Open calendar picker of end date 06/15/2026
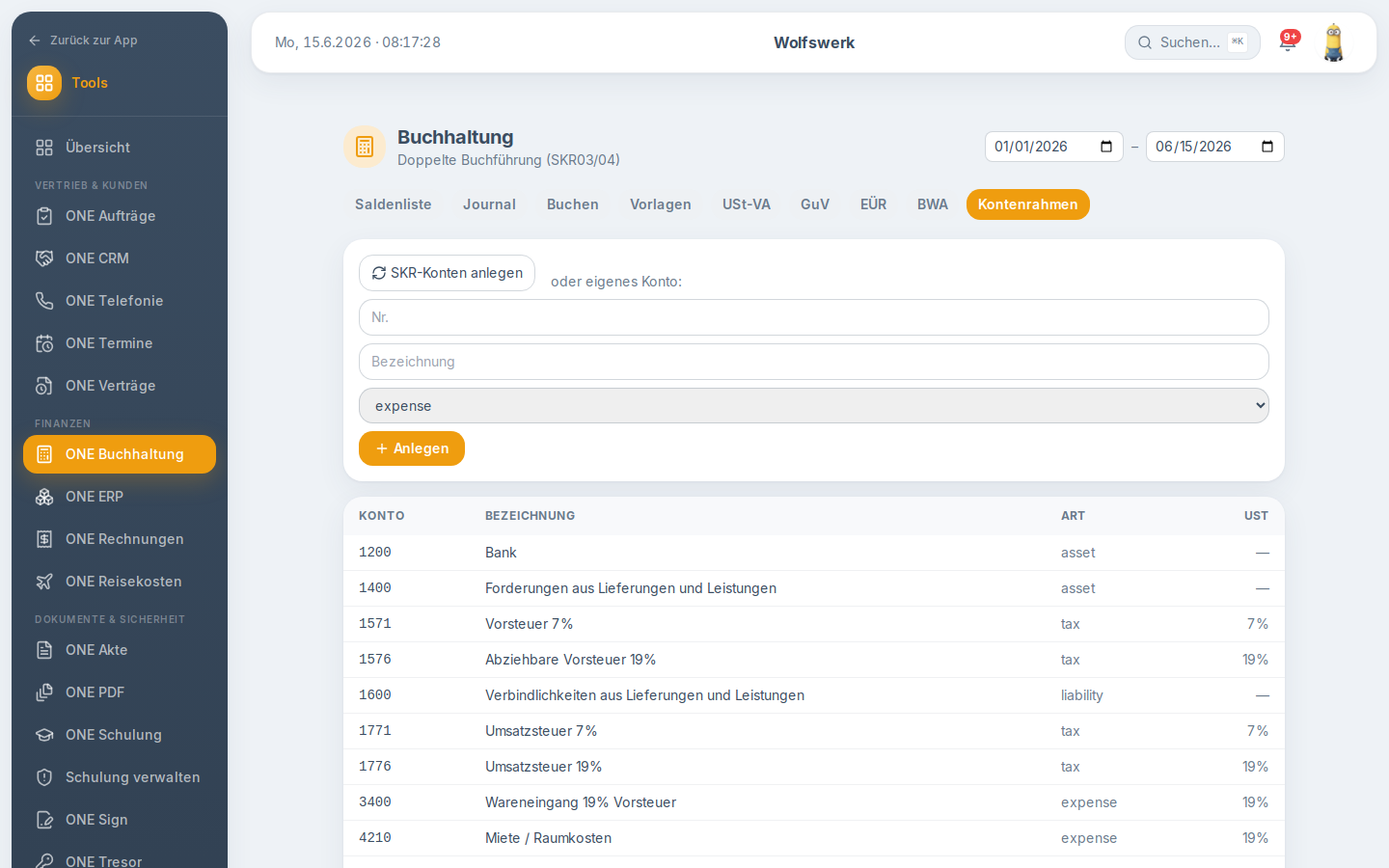The width and height of the screenshot is (1389, 868). pos(1267,147)
